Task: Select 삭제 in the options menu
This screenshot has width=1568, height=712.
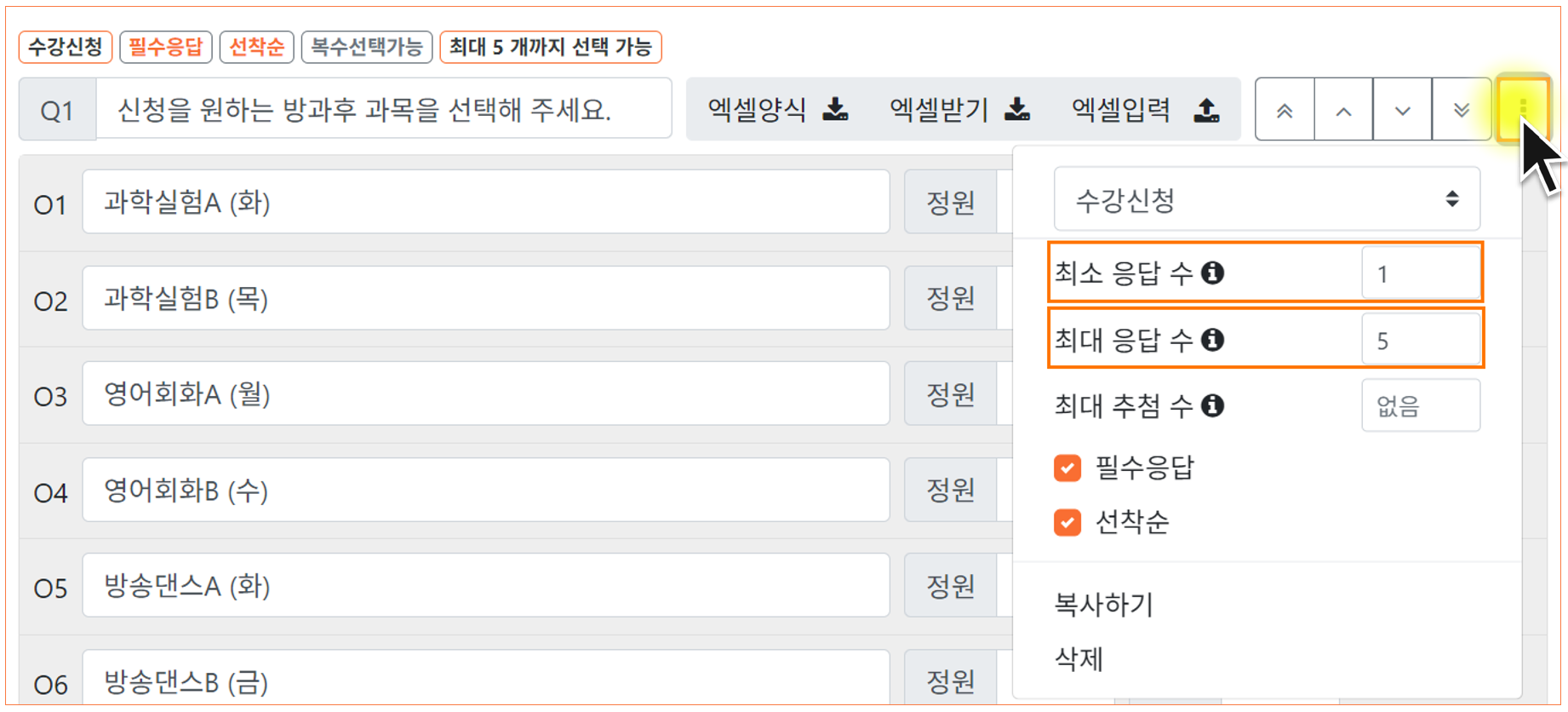Action: (x=1079, y=658)
